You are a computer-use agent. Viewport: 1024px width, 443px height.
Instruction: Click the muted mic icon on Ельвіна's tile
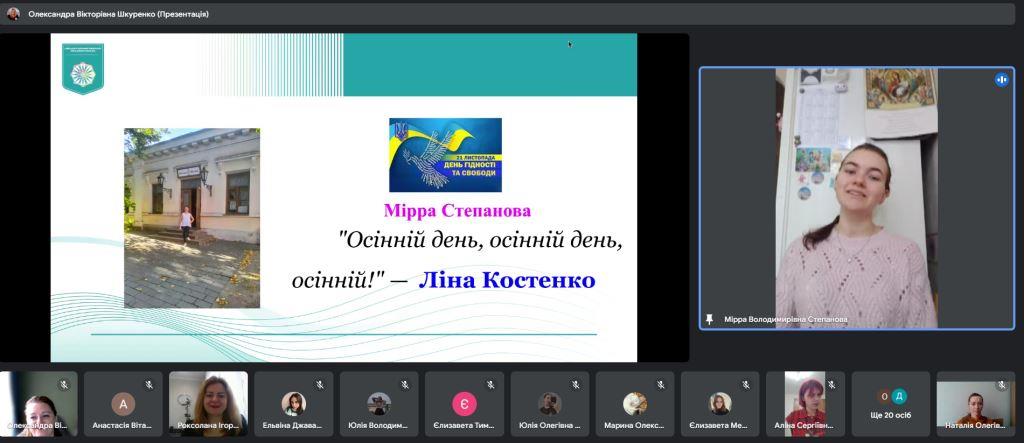(x=320, y=384)
